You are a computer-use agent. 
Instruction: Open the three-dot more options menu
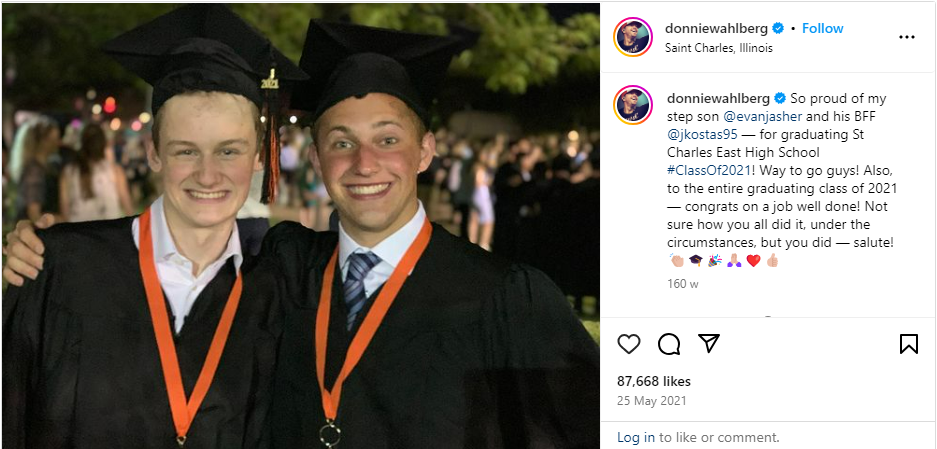[x=906, y=37]
